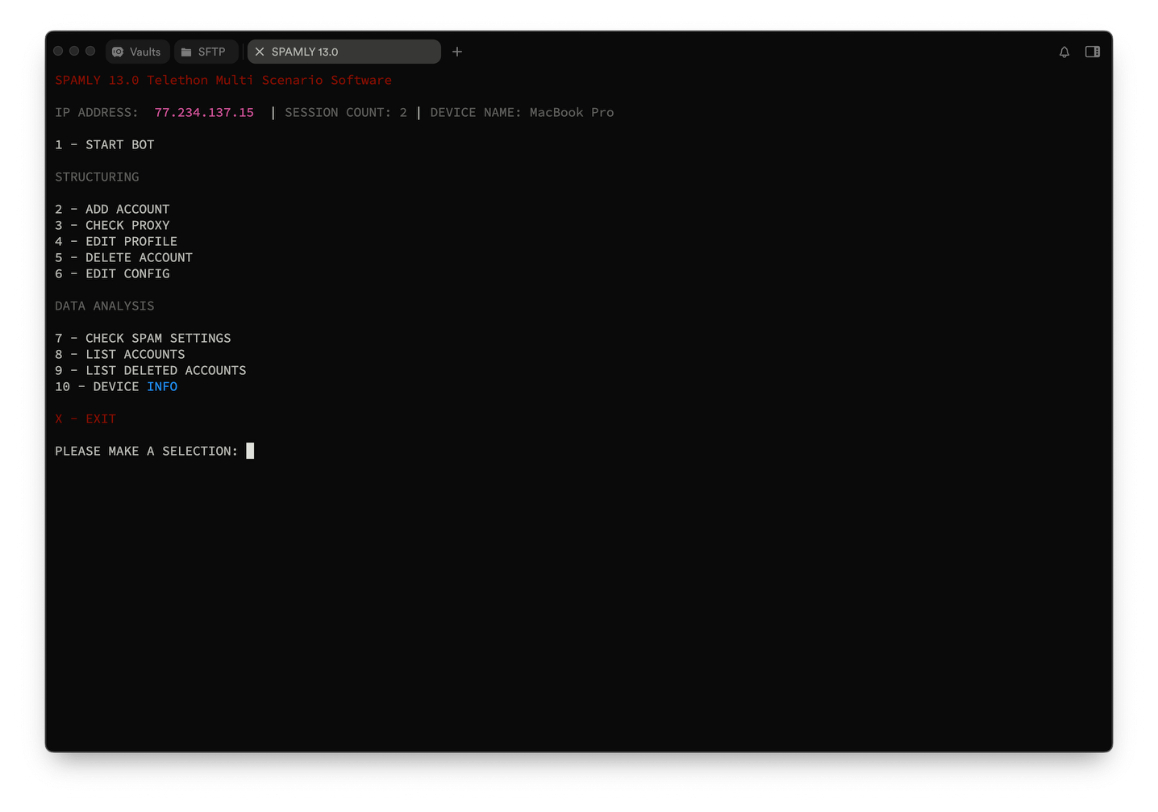
Task: Click the selection prompt cursor
Action: pos(250,451)
